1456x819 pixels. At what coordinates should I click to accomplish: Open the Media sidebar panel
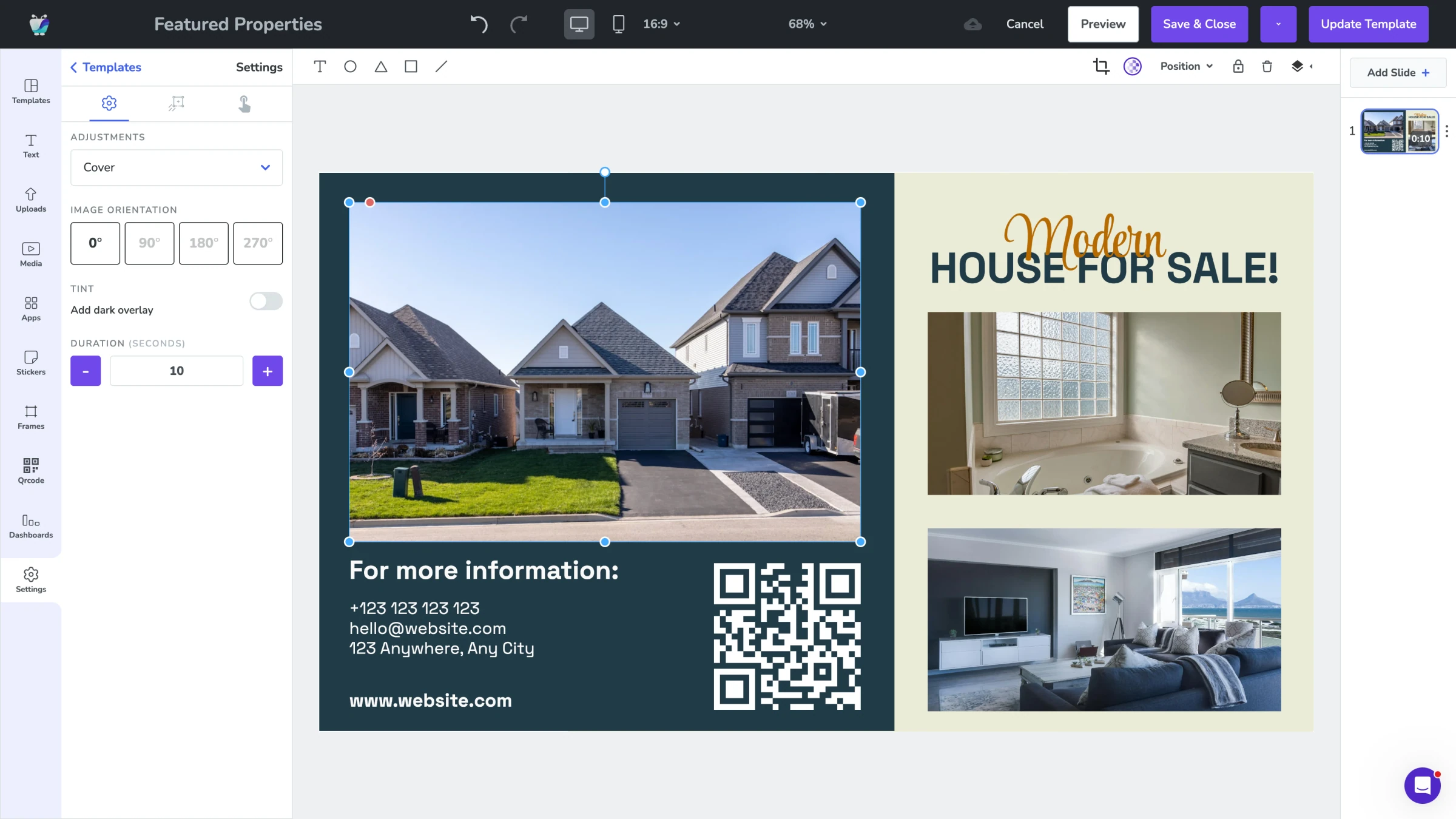click(x=31, y=255)
